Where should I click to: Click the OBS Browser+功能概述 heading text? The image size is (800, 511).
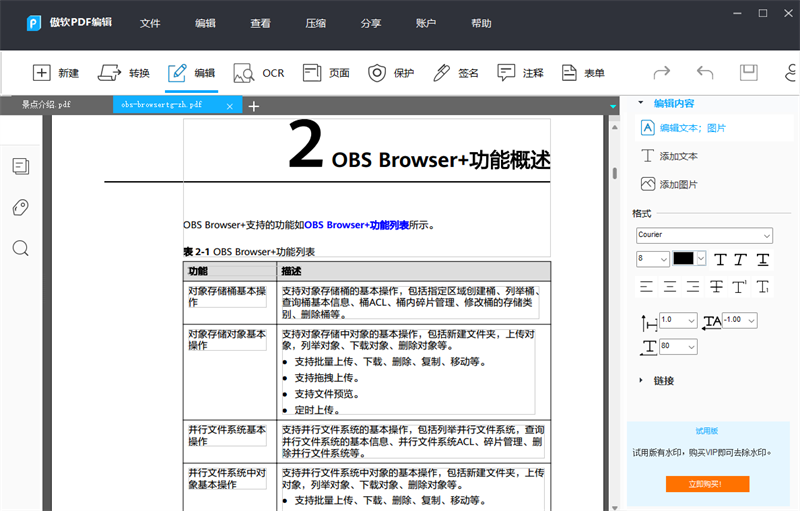tap(441, 160)
